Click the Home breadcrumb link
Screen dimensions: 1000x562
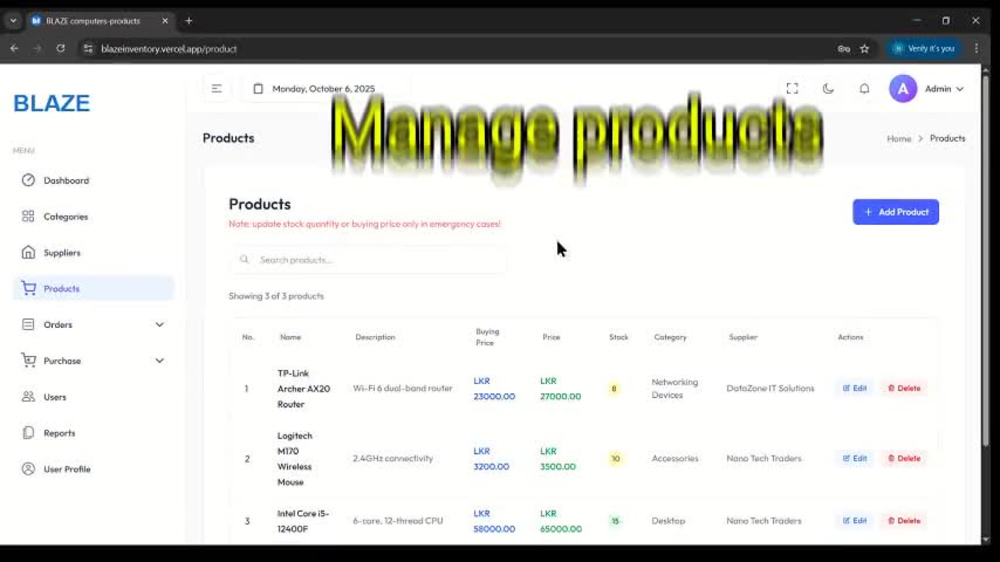point(899,138)
